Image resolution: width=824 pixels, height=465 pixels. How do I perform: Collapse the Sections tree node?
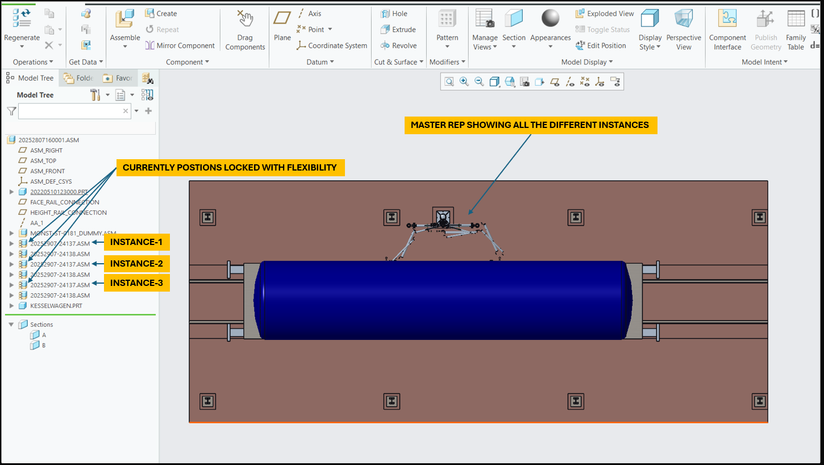click(10, 325)
